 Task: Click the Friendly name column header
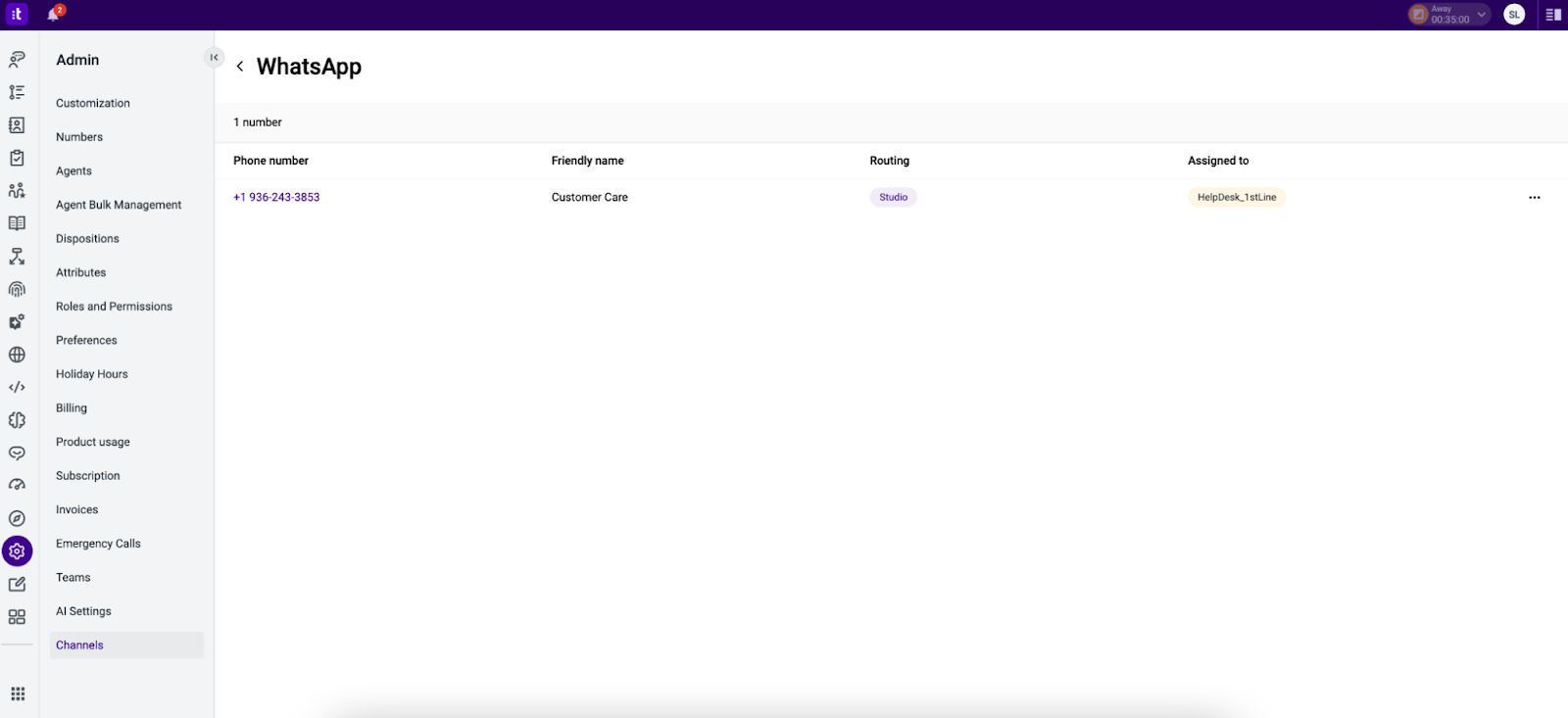click(588, 161)
